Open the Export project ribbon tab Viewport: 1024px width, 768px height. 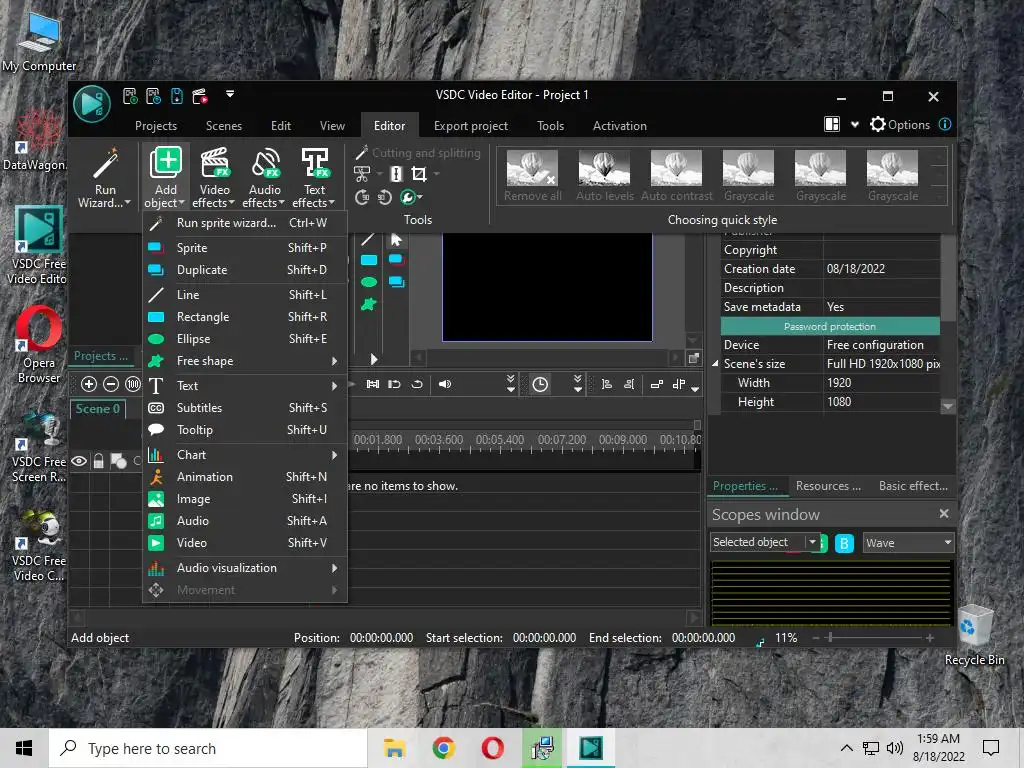click(471, 125)
